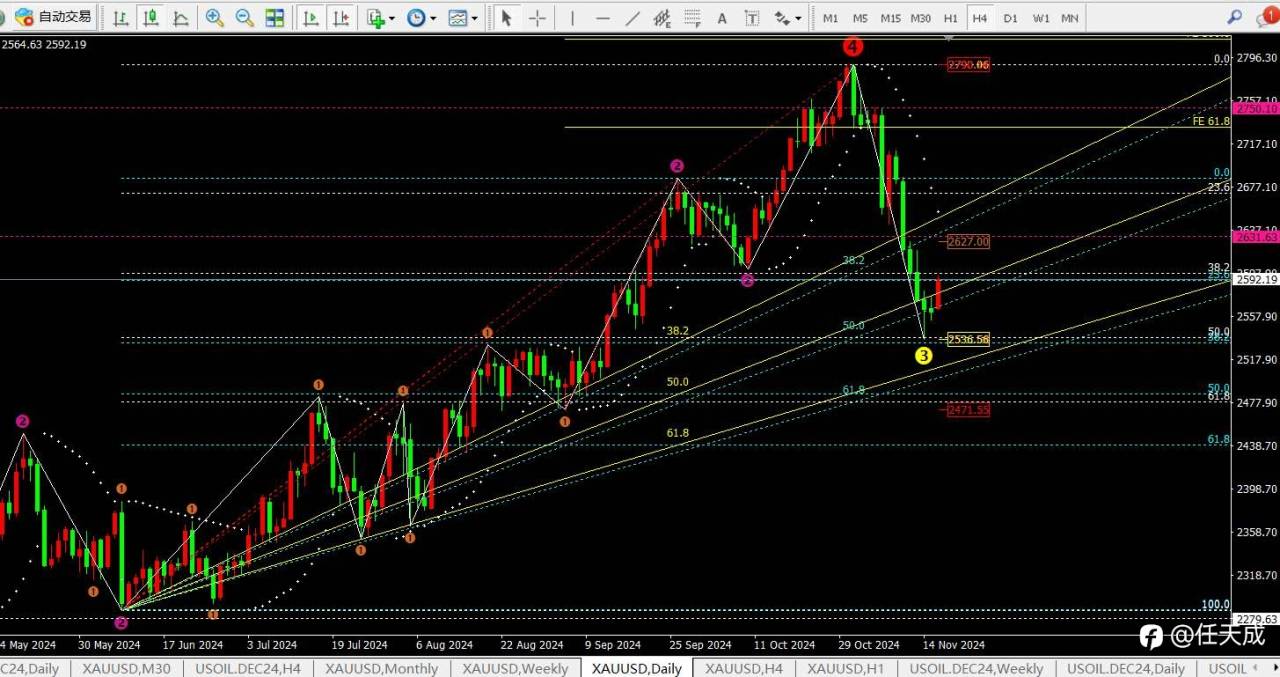
Task: Click the 29 Oct 2024 date label
Action: point(870,645)
